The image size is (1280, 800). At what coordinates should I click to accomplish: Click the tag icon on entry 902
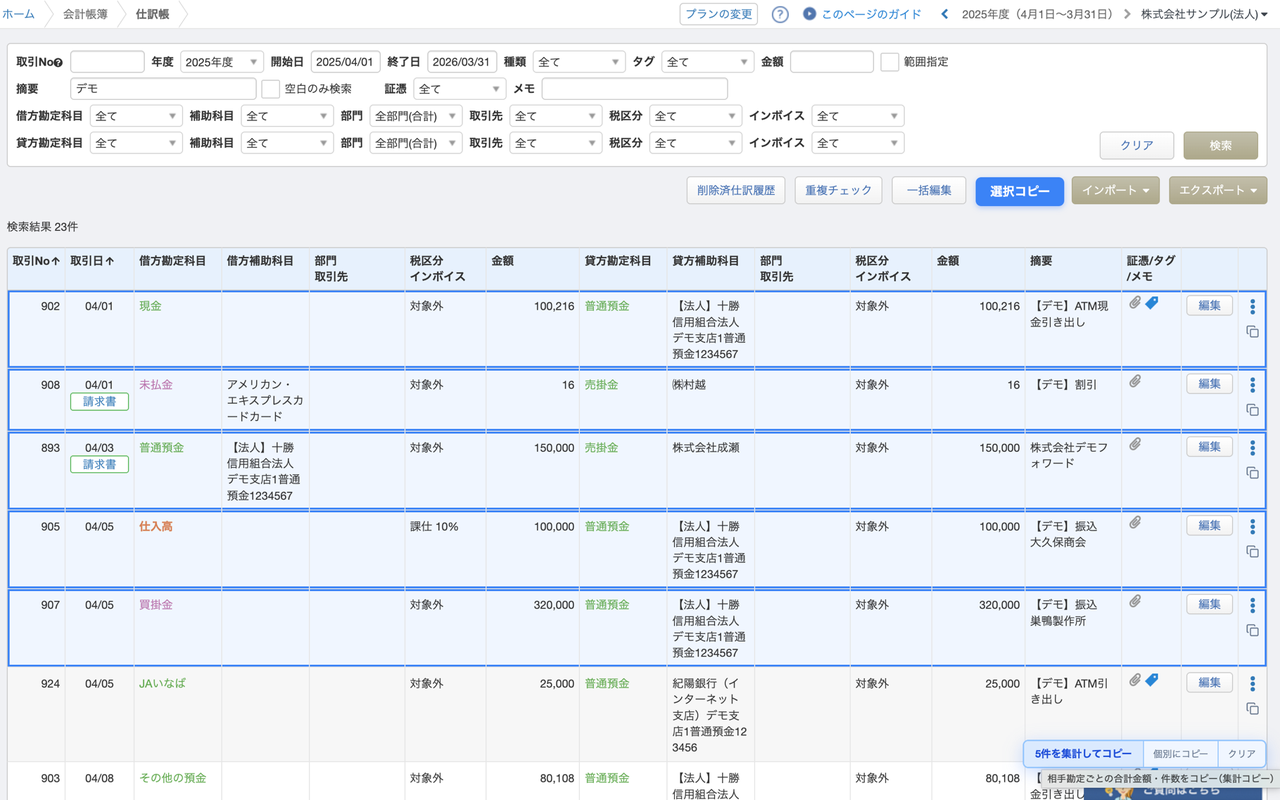click(1152, 302)
